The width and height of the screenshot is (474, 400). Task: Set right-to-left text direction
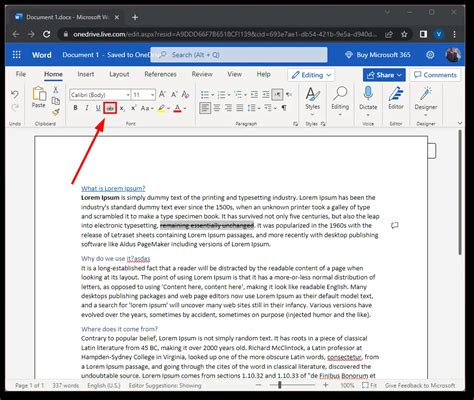coord(289,95)
